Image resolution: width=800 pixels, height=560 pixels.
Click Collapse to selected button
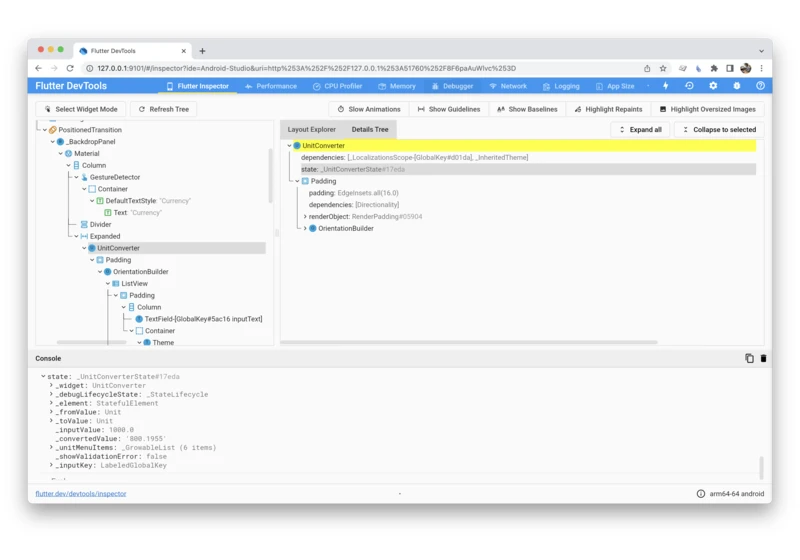[x=719, y=130]
